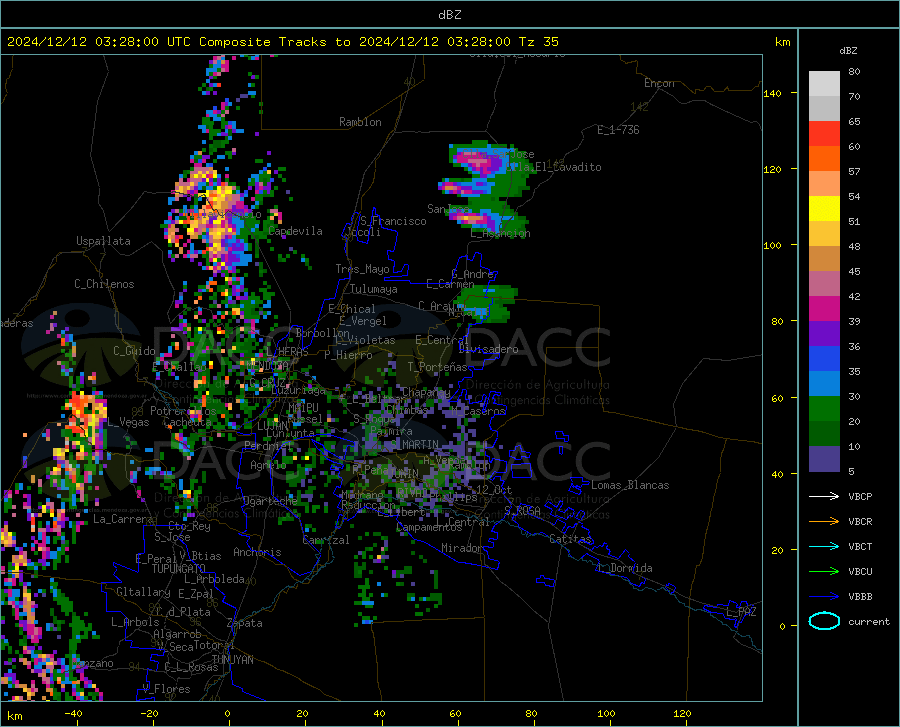
Task: Click the blue VBBB arrow icon in legend
Action: [824, 596]
